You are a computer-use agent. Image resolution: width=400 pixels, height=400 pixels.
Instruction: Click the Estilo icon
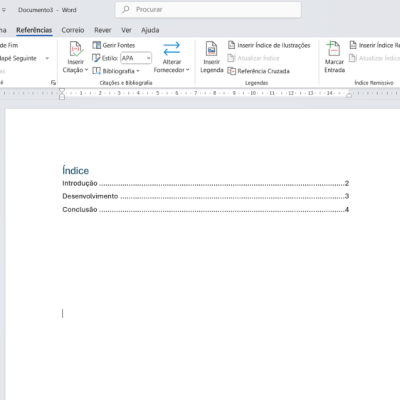[96, 58]
